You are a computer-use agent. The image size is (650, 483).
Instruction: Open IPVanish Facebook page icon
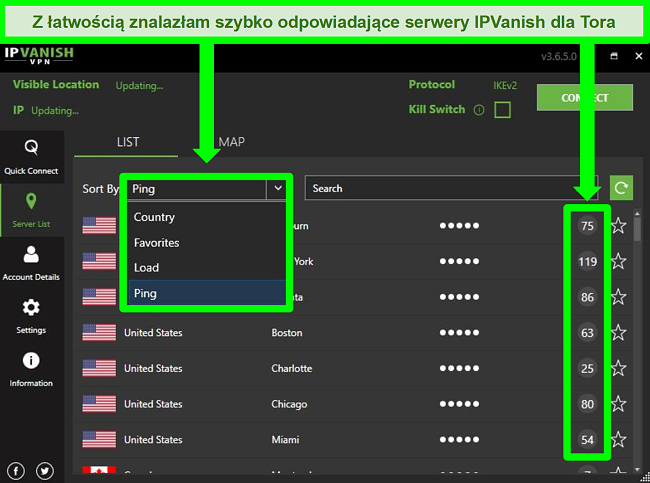[x=16, y=471]
